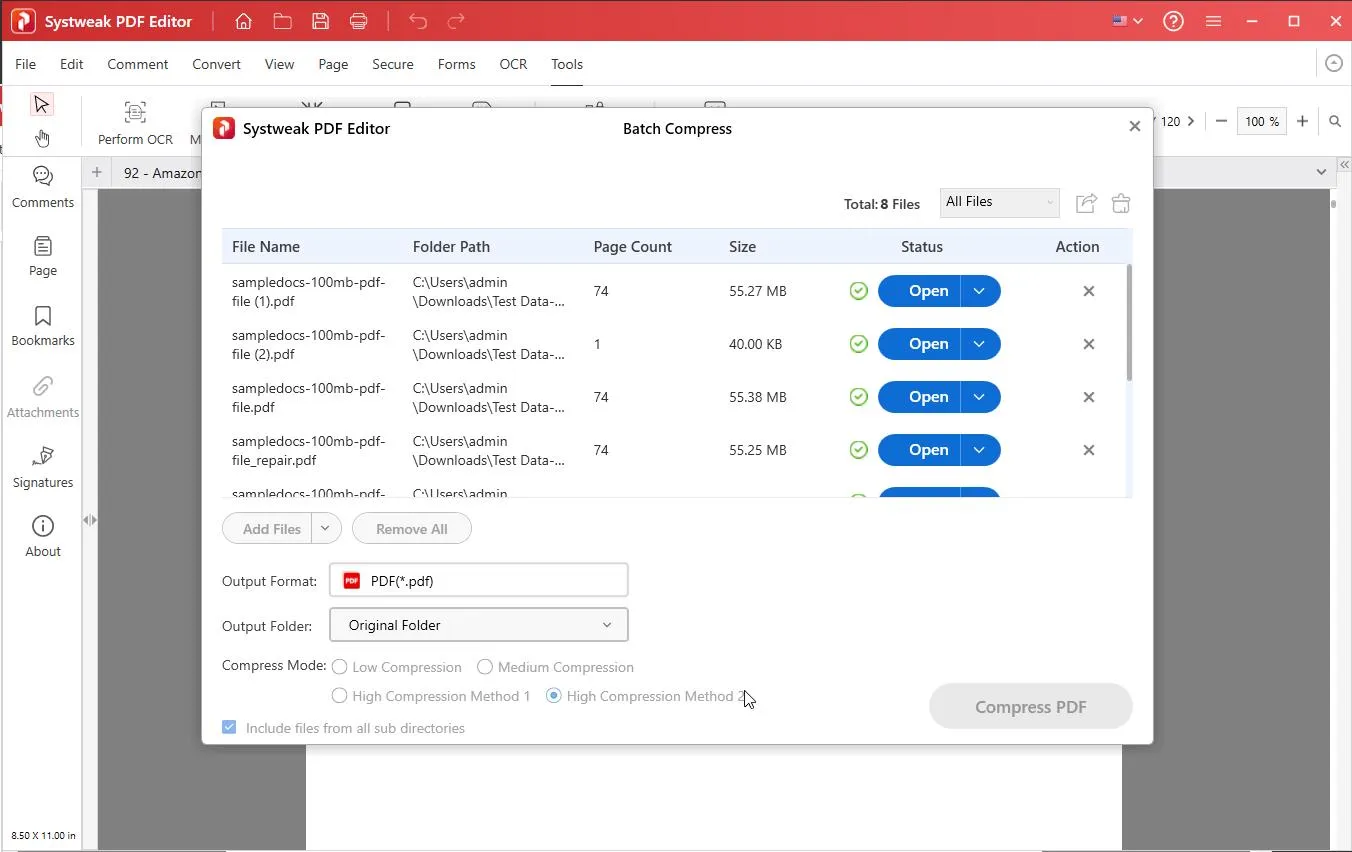This screenshot has height=852, width=1352.
Task: Open the Output Folder dropdown
Action: (x=479, y=625)
